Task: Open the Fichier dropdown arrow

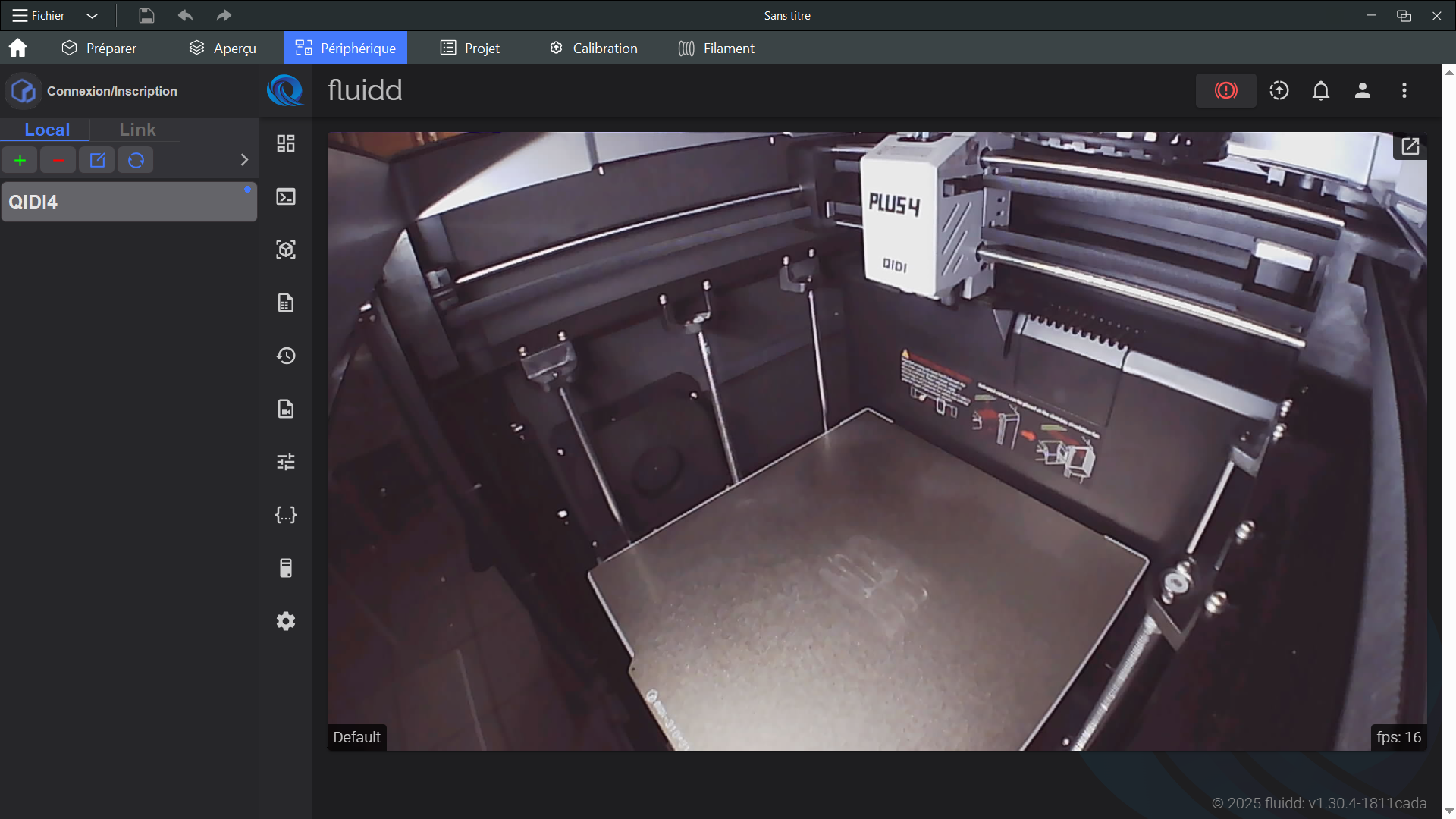Action: 92,16
